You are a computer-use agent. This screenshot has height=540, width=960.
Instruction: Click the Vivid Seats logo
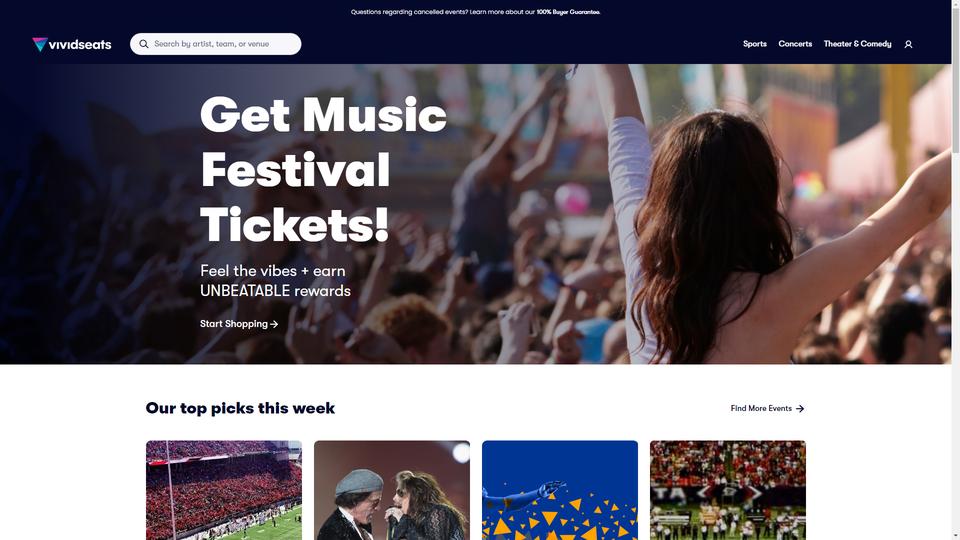72,44
